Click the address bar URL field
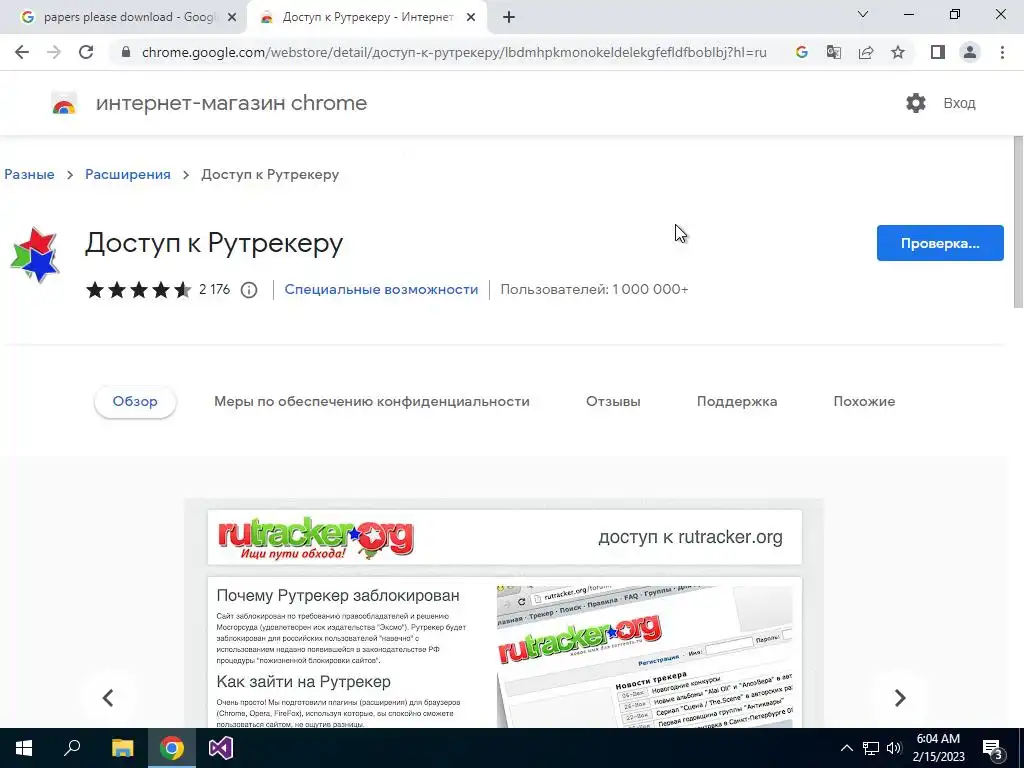The image size is (1024, 768). [x=454, y=52]
